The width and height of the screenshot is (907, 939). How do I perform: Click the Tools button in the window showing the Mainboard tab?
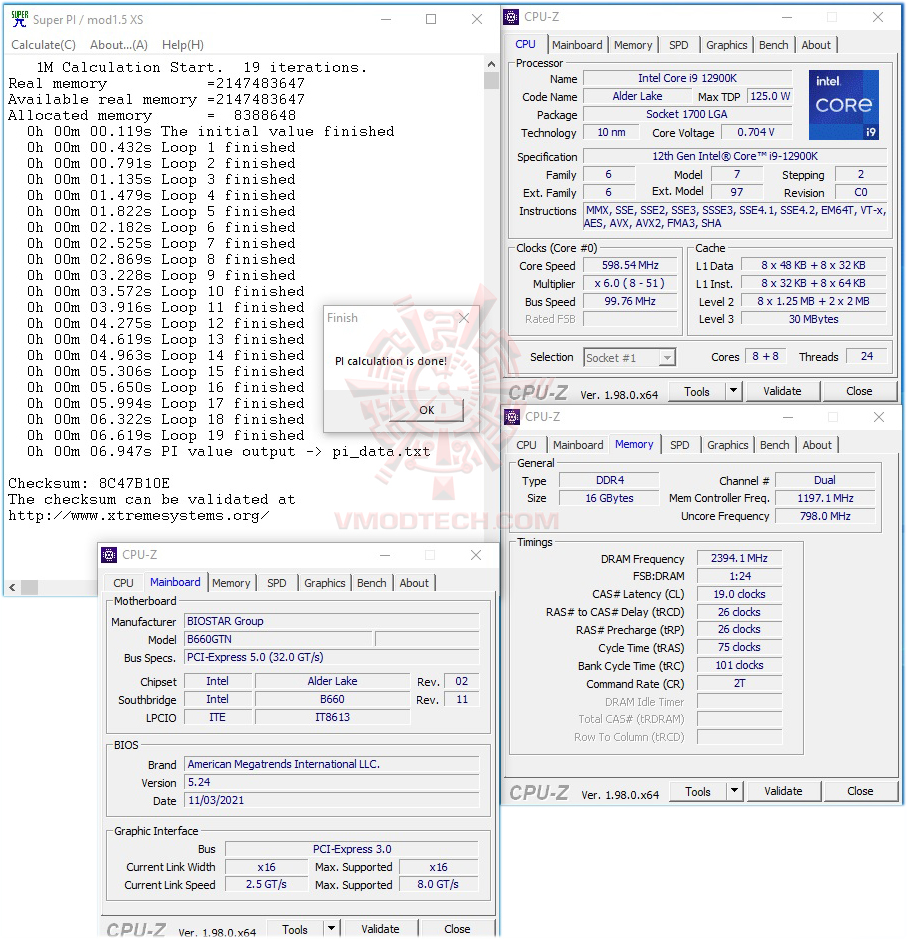click(295, 929)
